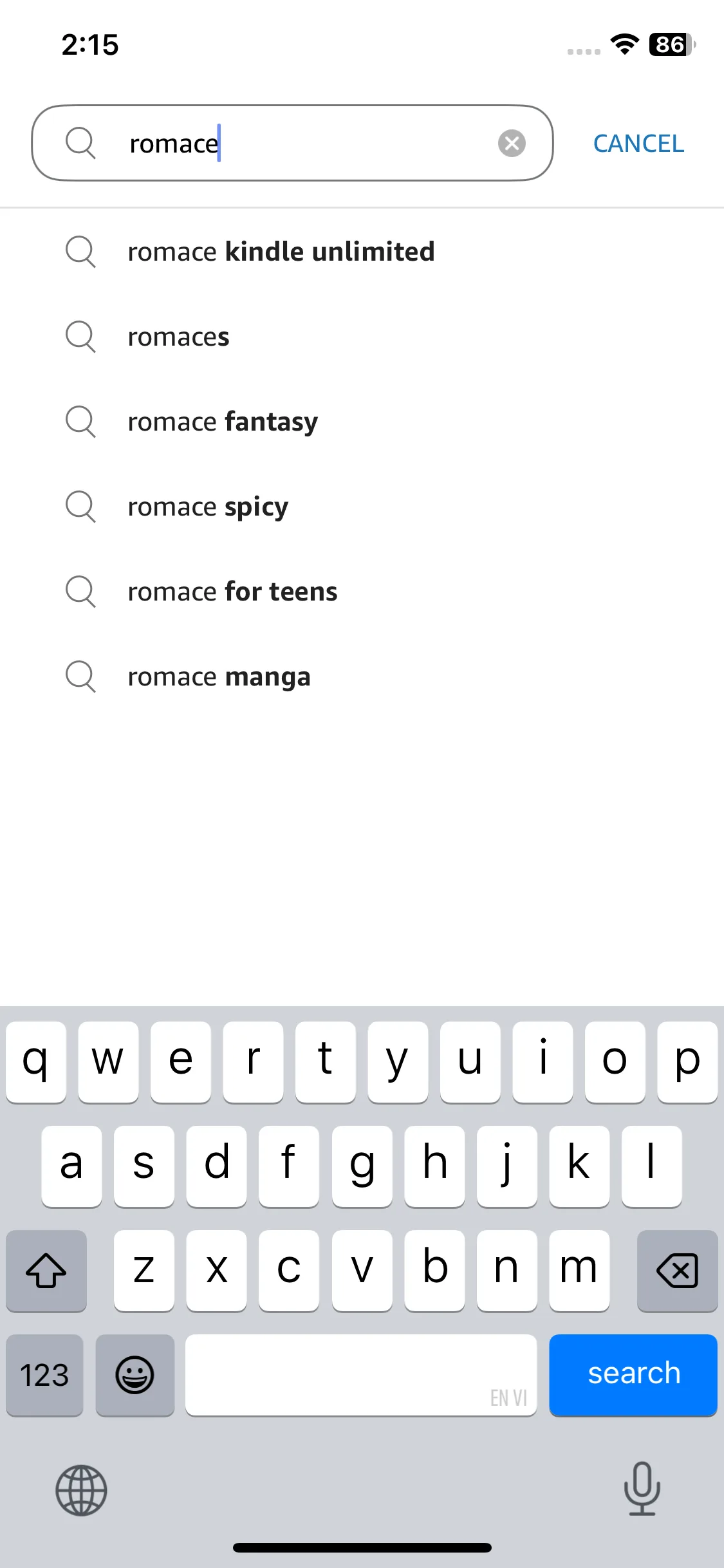Toggle the shift key arrow
The width and height of the screenshot is (724, 1568).
tap(46, 1271)
